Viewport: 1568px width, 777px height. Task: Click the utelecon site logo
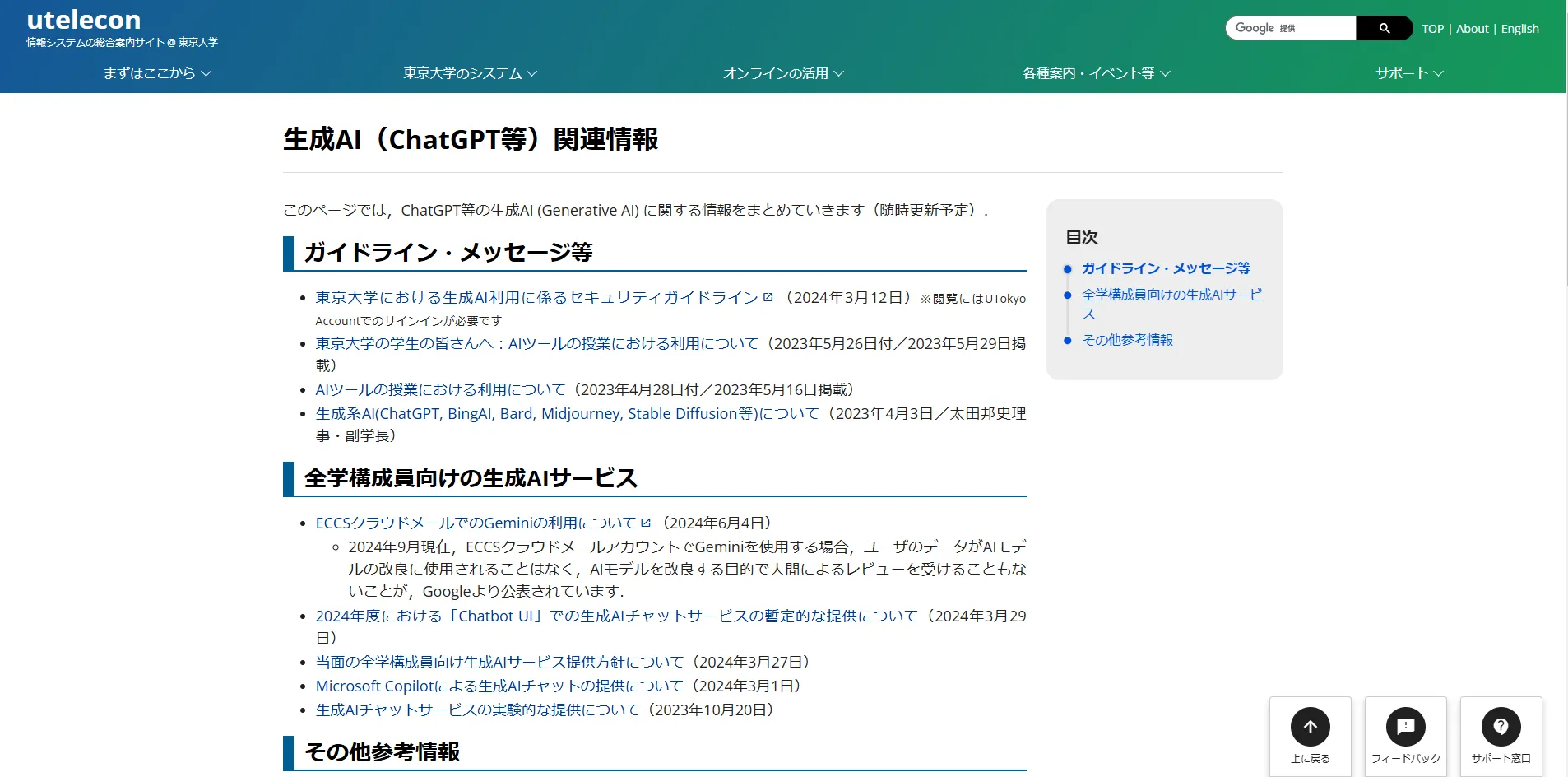coord(83,20)
